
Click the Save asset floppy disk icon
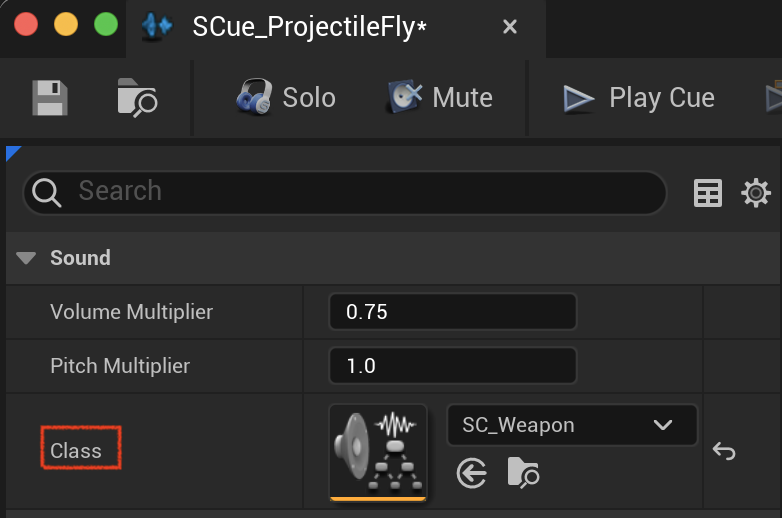pos(49,98)
